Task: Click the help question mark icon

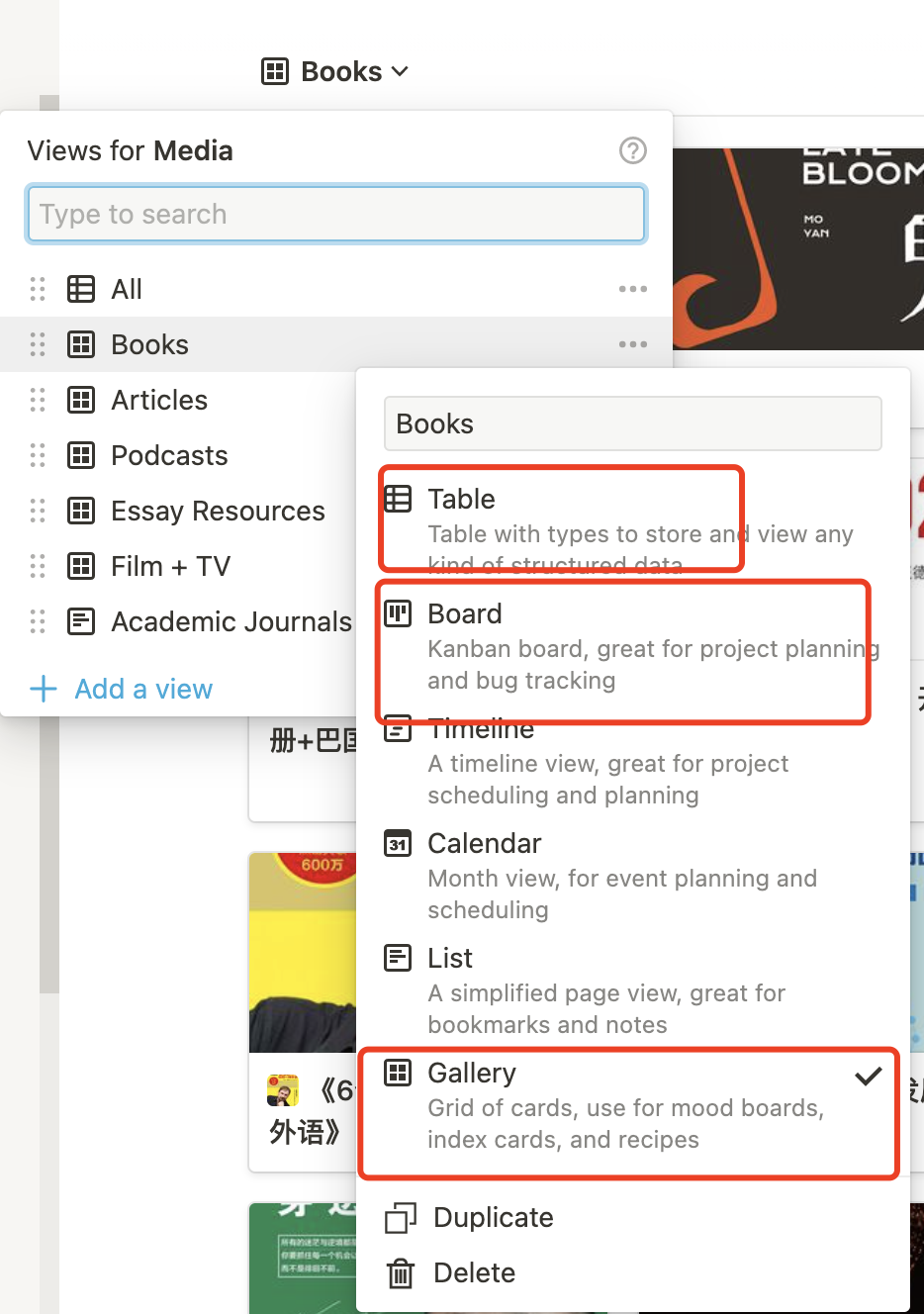Action: pos(632,150)
